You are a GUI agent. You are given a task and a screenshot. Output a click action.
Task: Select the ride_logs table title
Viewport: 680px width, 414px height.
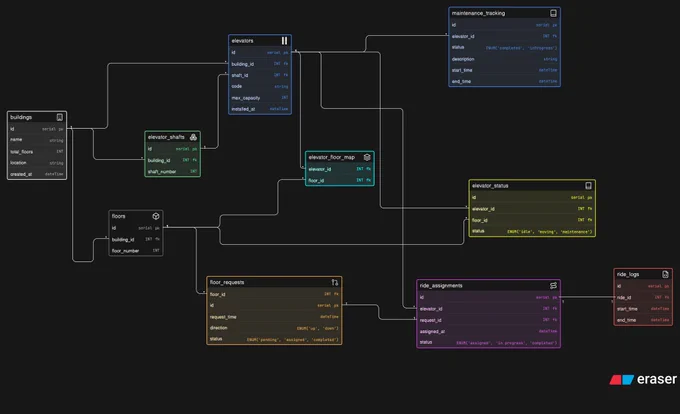[x=628, y=274]
